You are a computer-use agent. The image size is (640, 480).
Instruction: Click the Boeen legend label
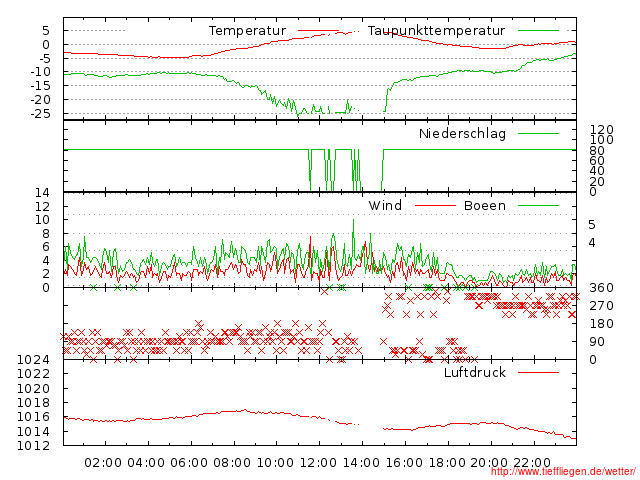click(x=485, y=205)
